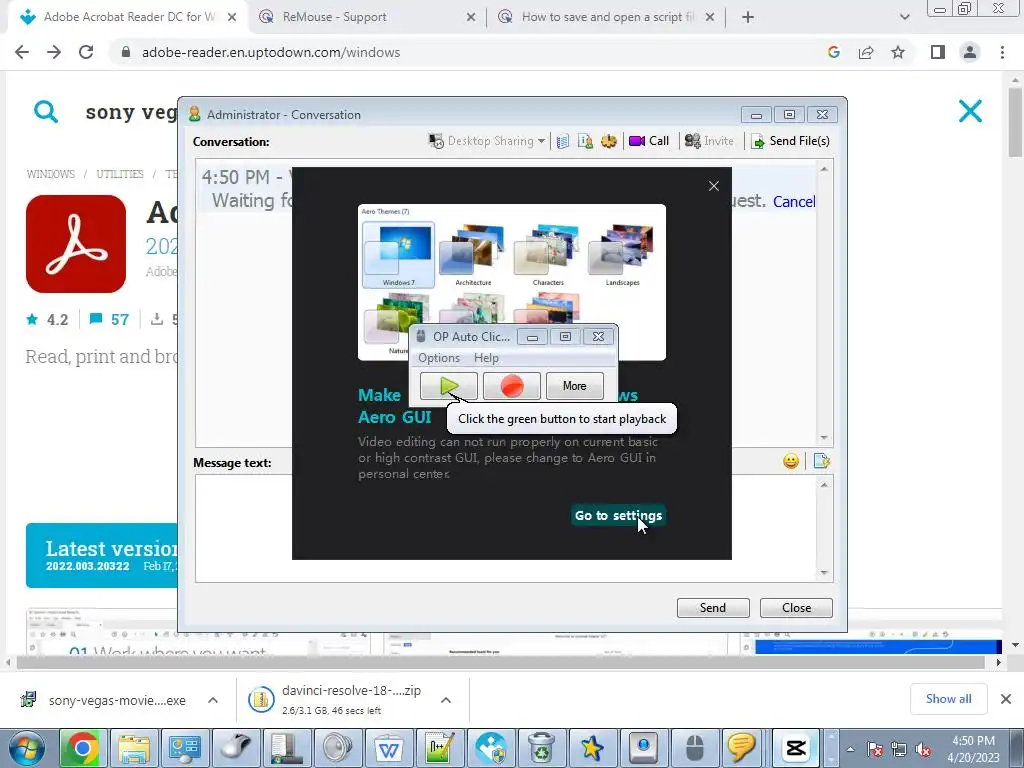
Task: Bookmark this page with the star icon
Action: point(898,52)
